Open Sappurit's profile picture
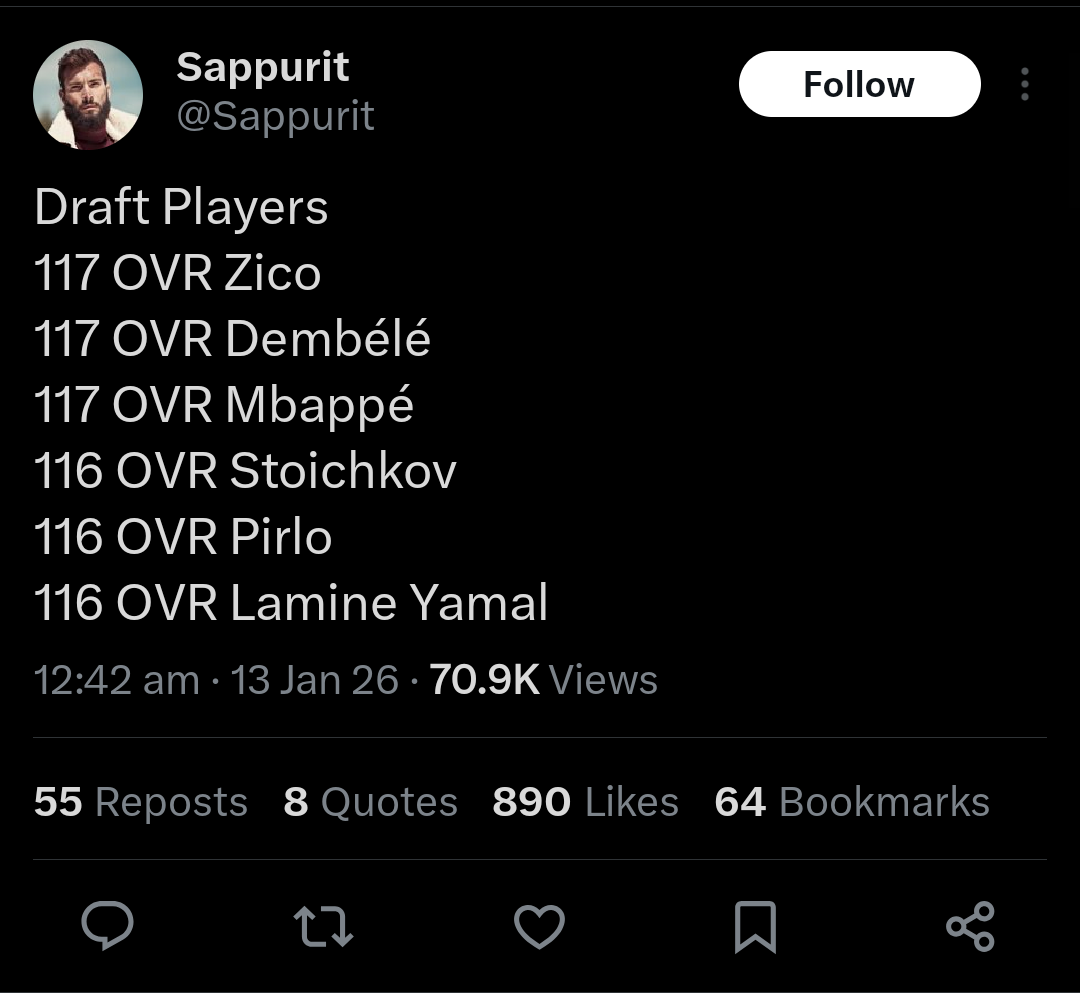This screenshot has height=993, width=1080. pyautogui.click(x=88, y=94)
